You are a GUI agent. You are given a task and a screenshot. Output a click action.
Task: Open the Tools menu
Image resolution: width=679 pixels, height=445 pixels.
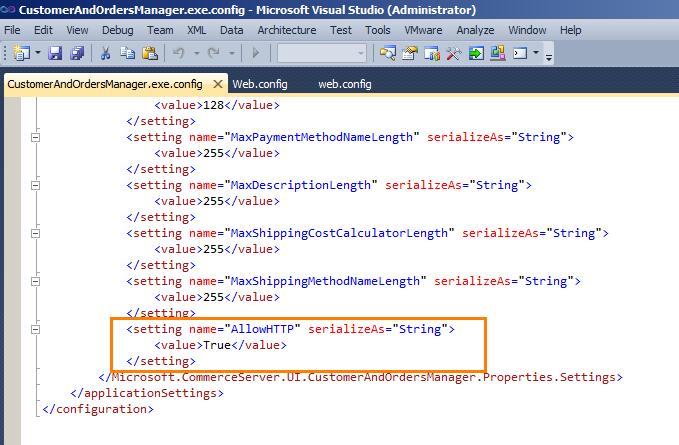377,30
